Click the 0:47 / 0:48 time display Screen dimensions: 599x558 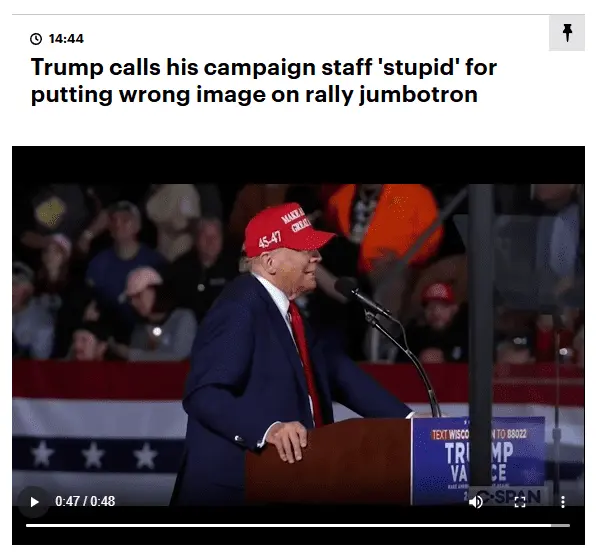pos(85,501)
